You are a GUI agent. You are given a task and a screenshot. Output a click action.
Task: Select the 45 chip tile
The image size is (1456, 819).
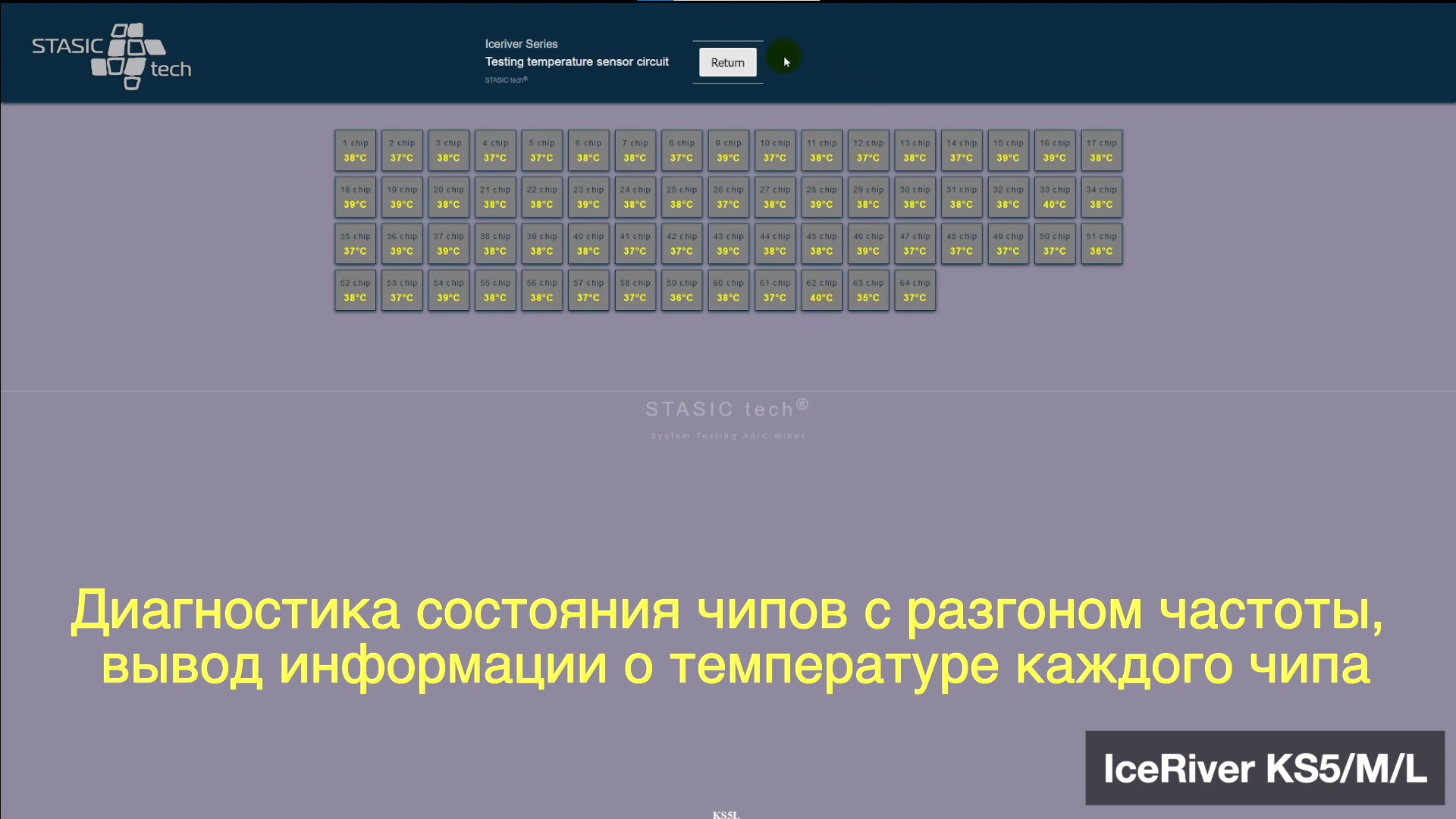(x=821, y=243)
